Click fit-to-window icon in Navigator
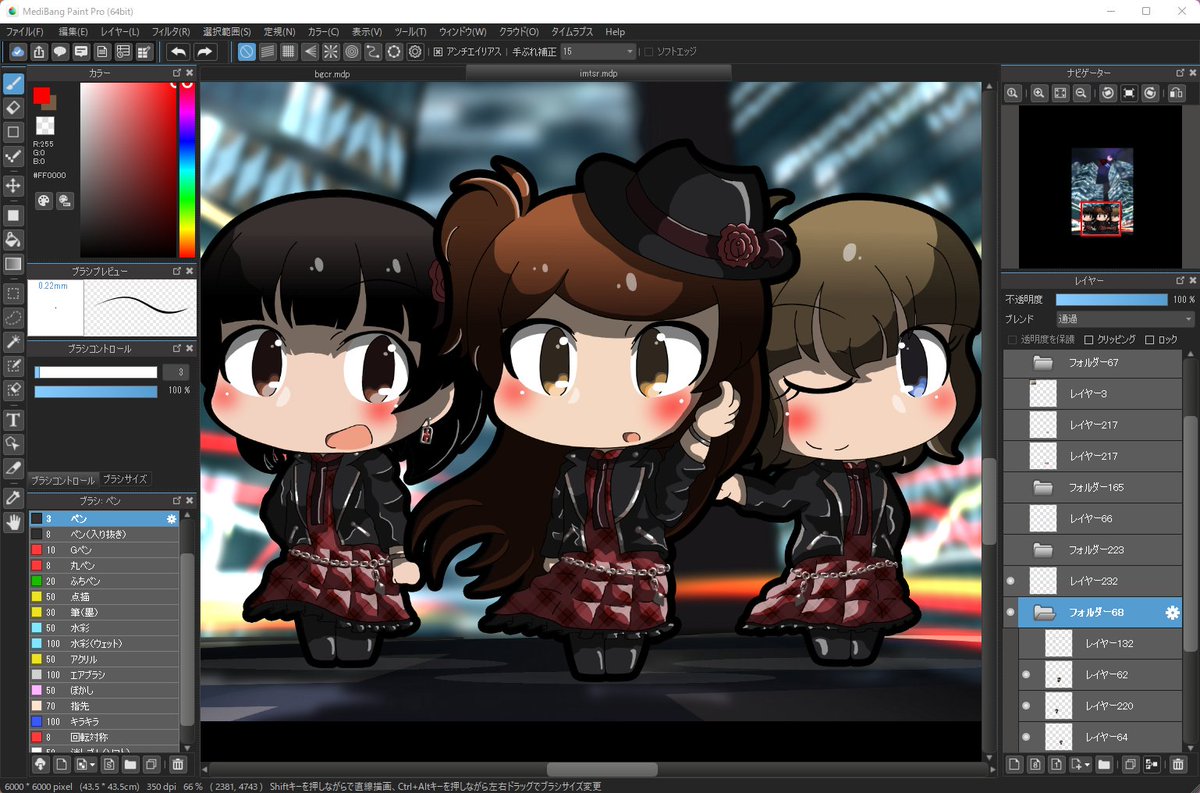 1060,92
